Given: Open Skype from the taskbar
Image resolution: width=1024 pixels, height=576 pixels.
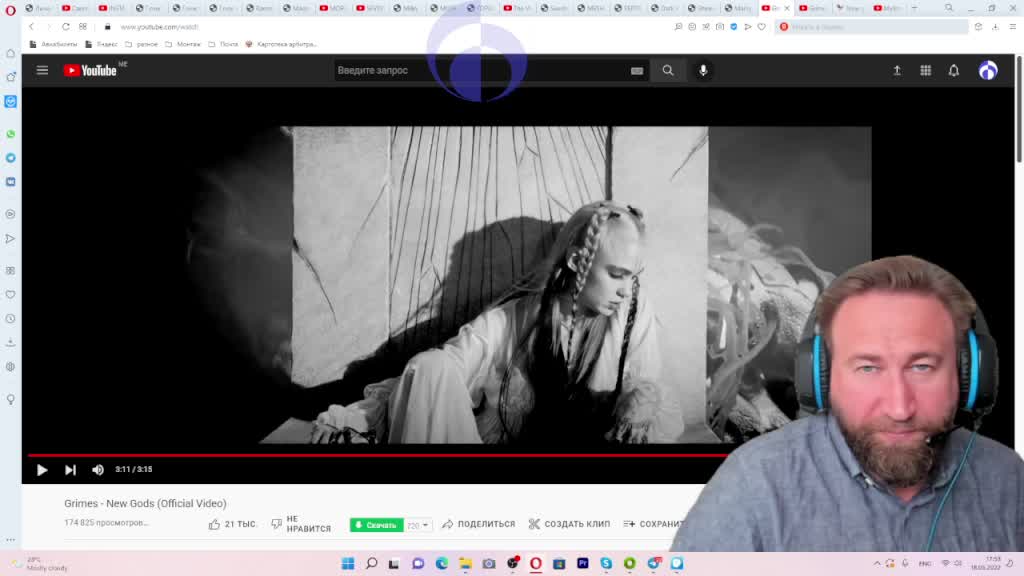Looking at the screenshot, I should (606, 564).
